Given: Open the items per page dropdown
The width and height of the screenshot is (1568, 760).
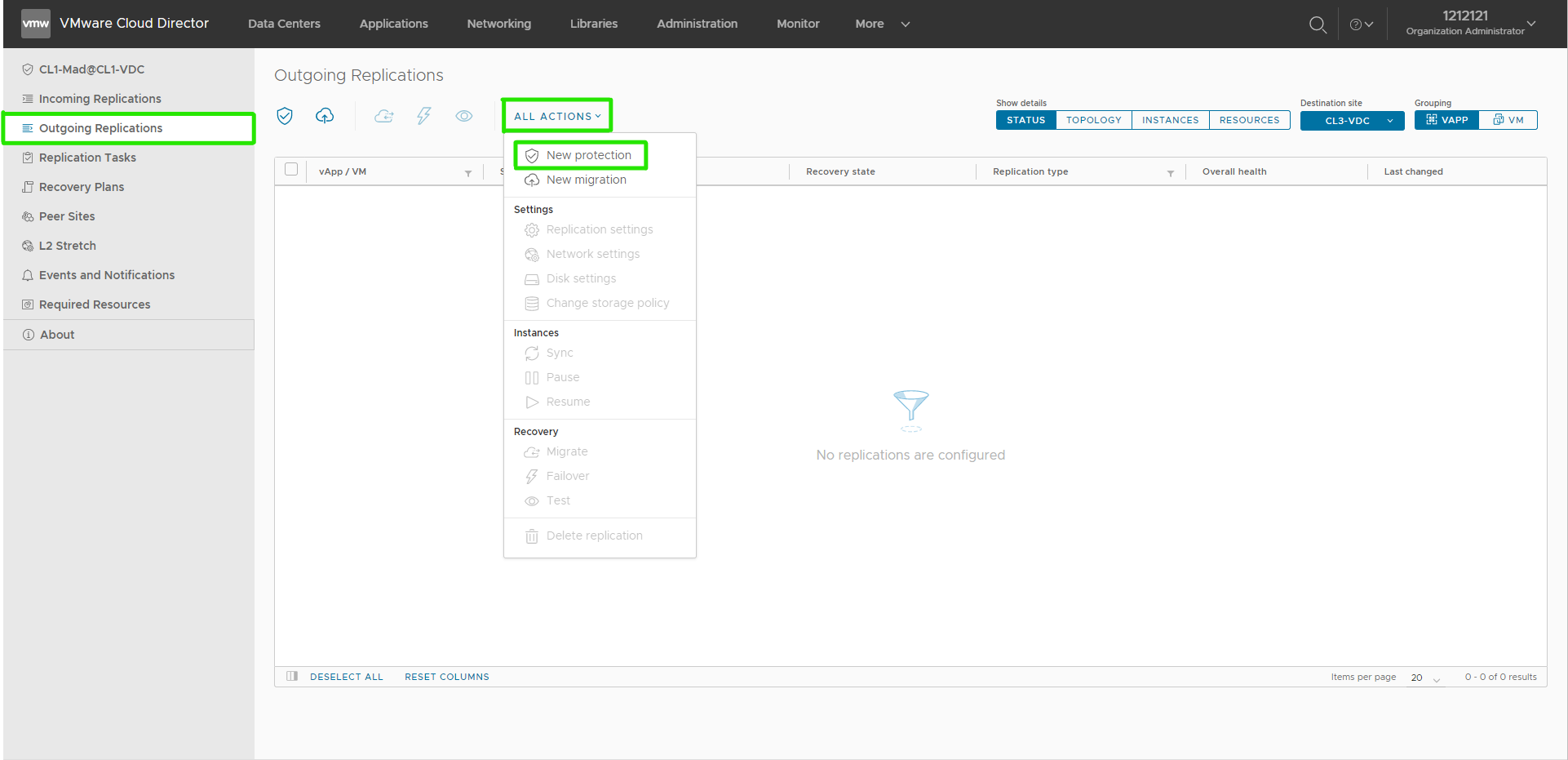Looking at the screenshot, I should (1426, 678).
